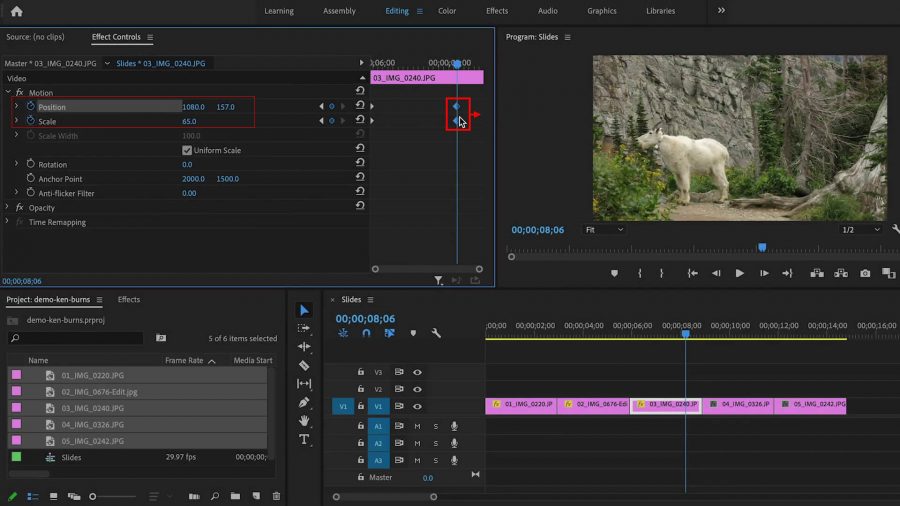Reset the Position parameter
Image resolution: width=900 pixels, height=506 pixels.
click(360, 105)
